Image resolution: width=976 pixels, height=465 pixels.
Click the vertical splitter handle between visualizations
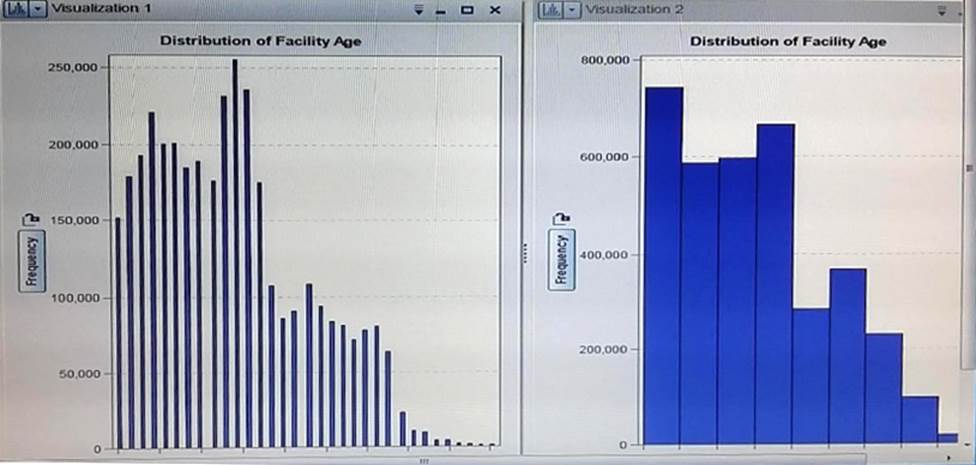tap(526, 256)
